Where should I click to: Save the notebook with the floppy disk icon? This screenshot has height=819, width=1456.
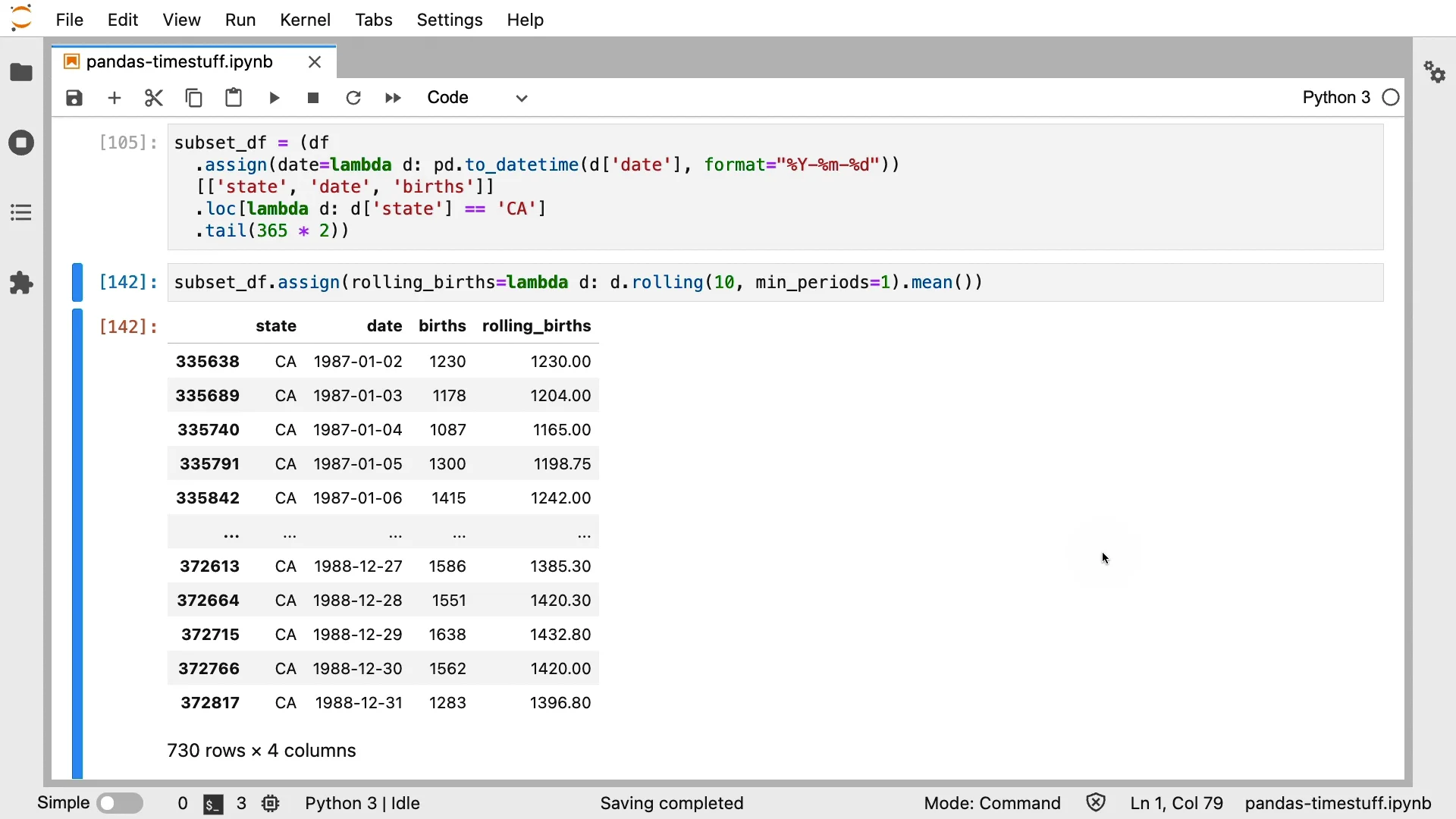tap(74, 98)
